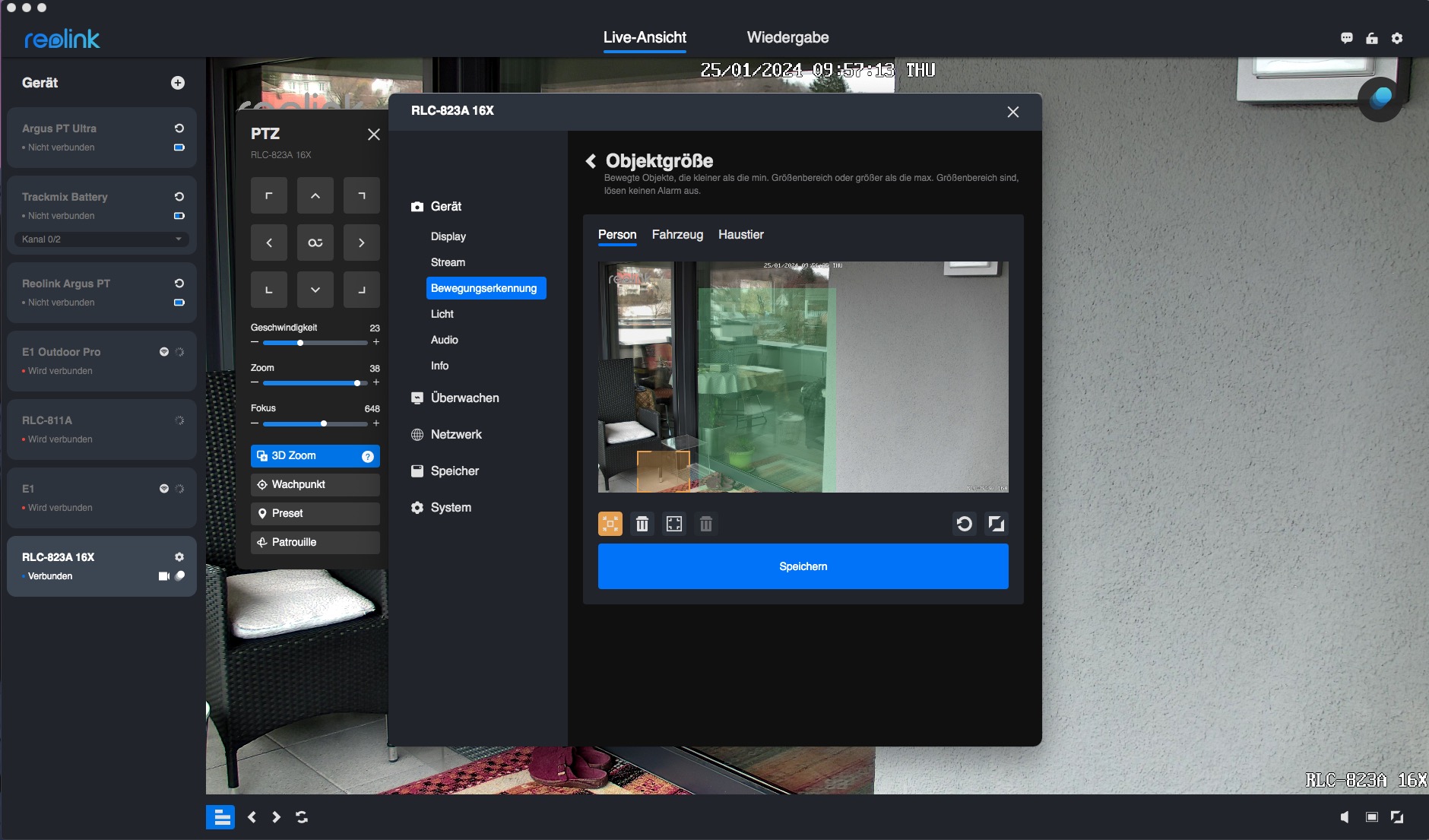Delete the minimum size box
This screenshot has width=1429, height=840.
642,524
